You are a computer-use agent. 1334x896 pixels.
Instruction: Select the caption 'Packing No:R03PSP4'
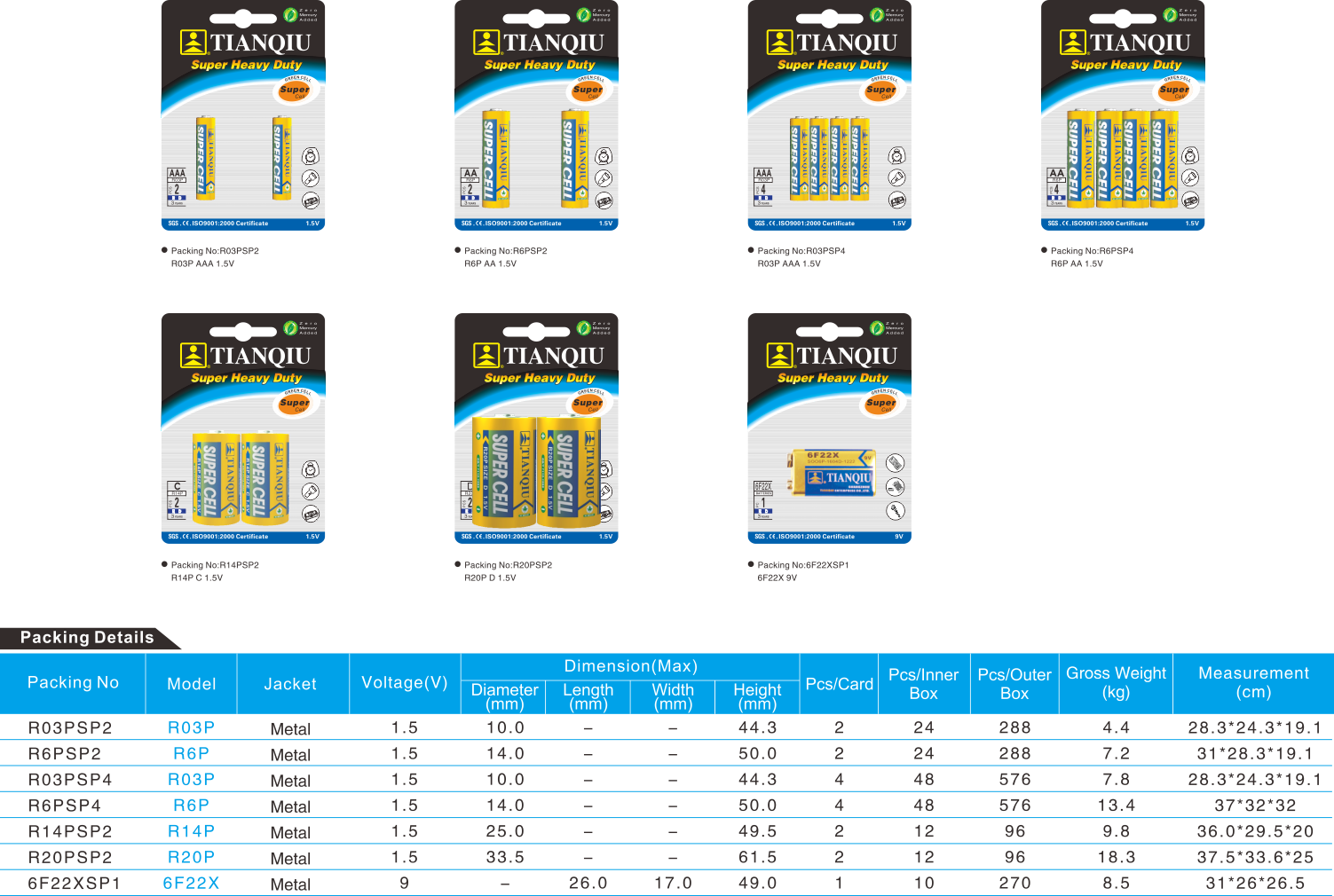pos(801,251)
